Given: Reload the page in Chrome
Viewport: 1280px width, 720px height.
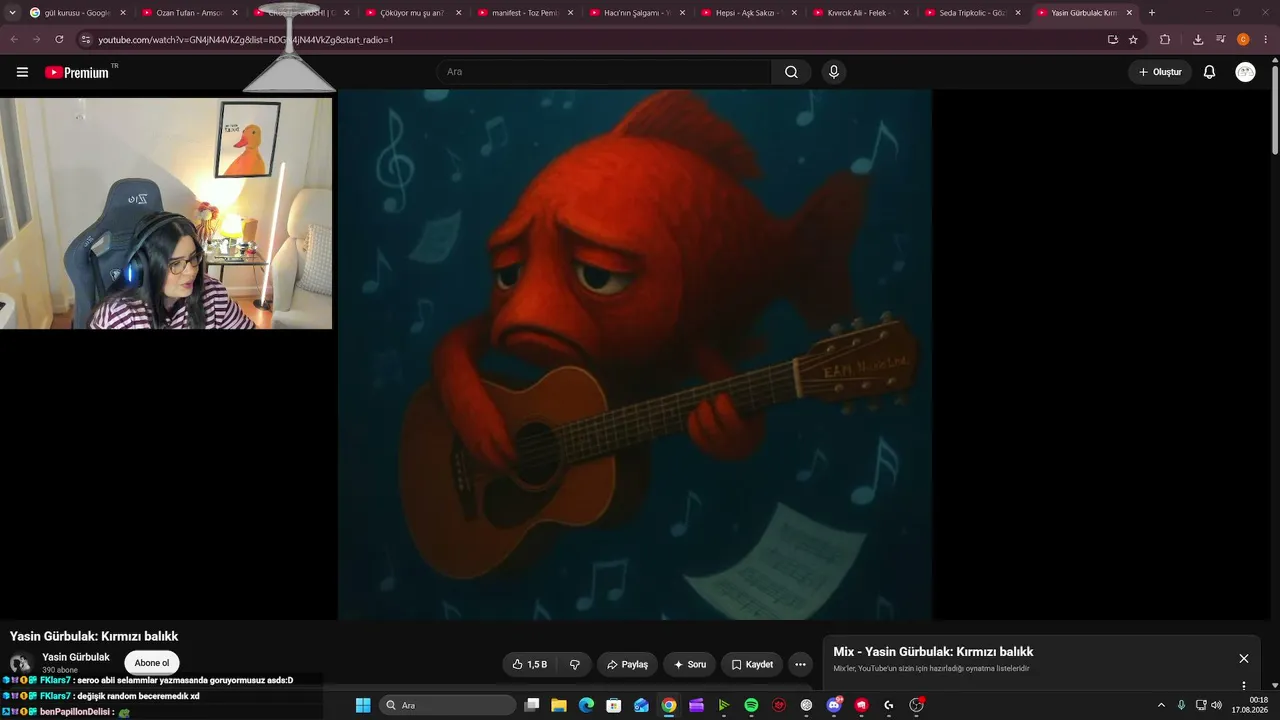Looking at the screenshot, I should [x=59, y=40].
